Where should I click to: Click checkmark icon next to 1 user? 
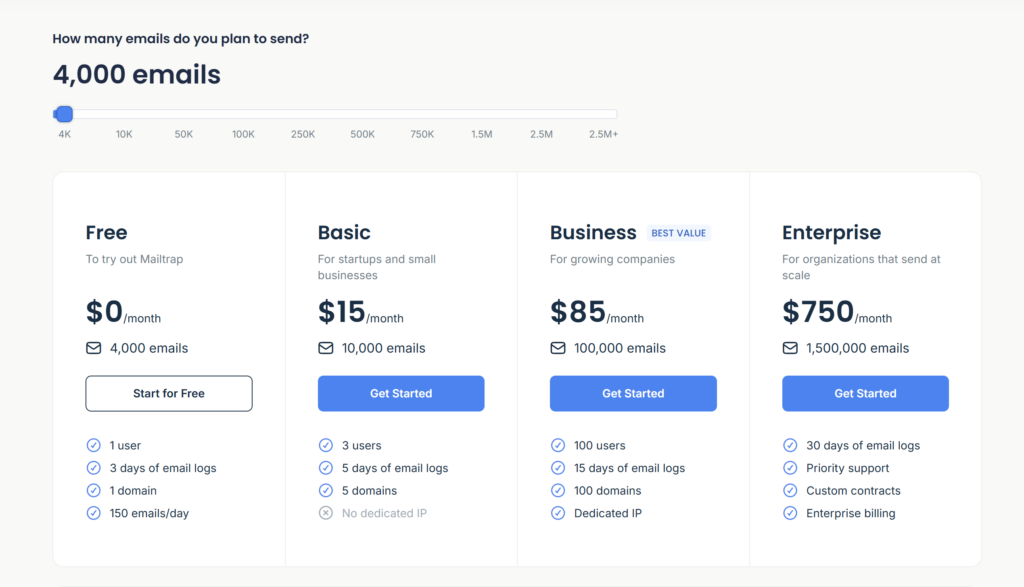click(x=93, y=445)
